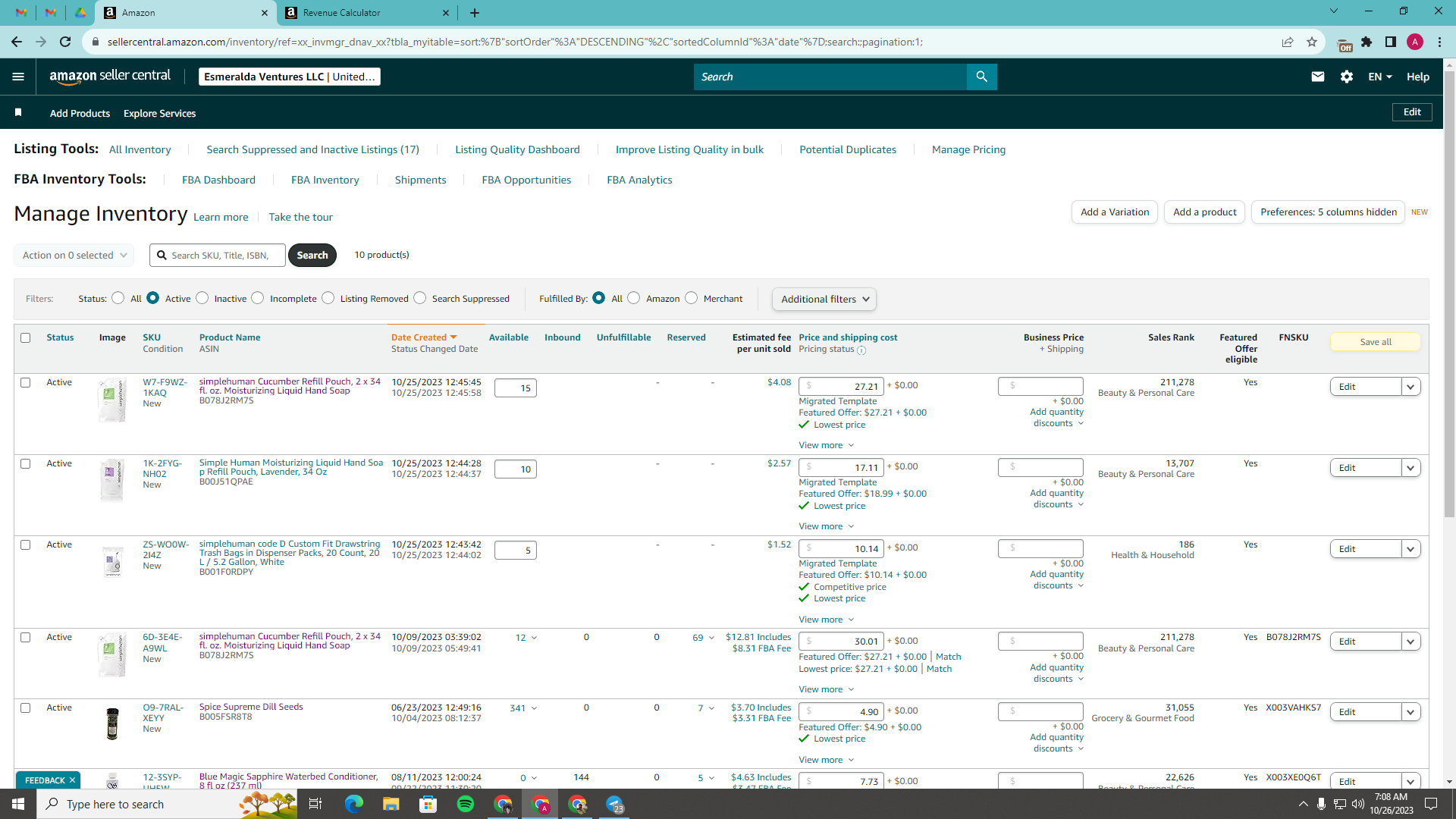Open Edit dropdown arrow for W7-F9WZ-1KAQ
This screenshot has height=819, width=1456.
(x=1410, y=387)
